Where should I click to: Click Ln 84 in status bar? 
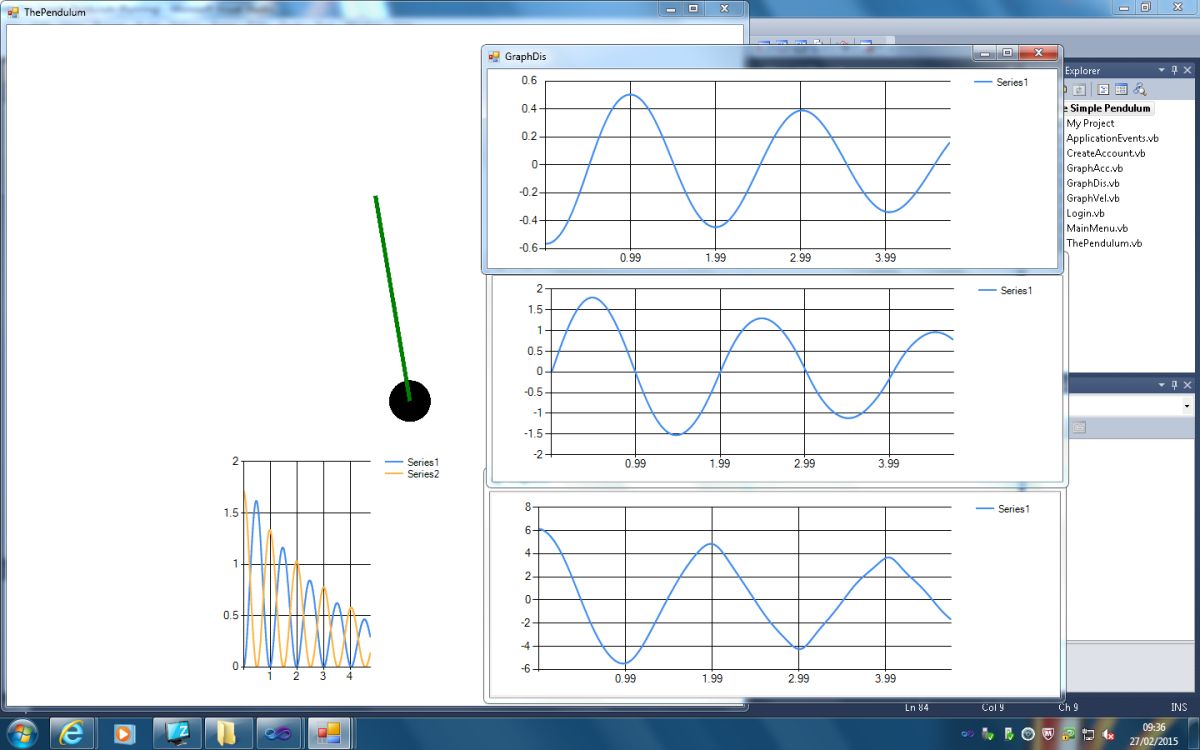(916, 707)
